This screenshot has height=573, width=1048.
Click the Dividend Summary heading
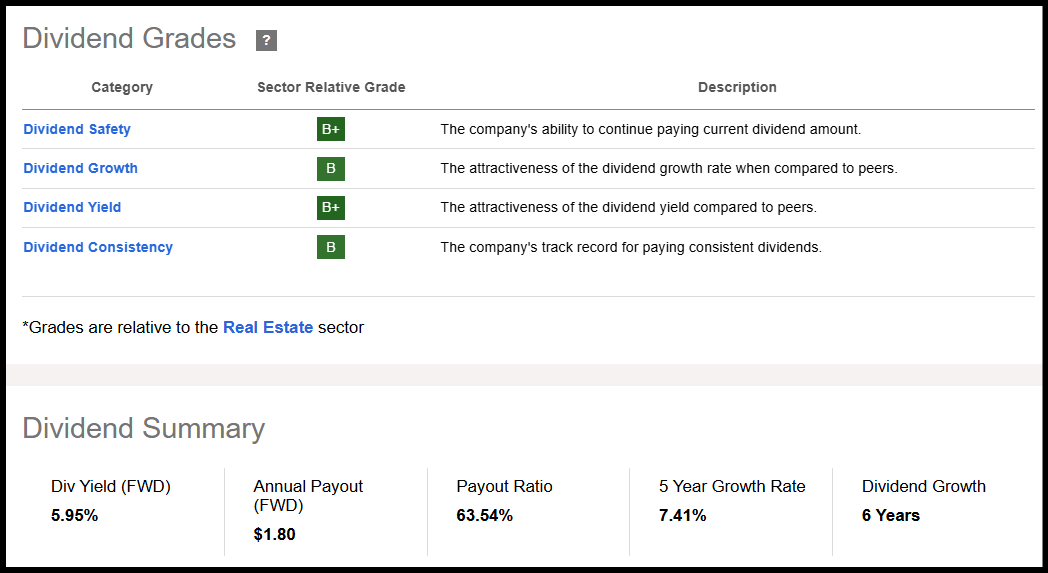tap(143, 428)
